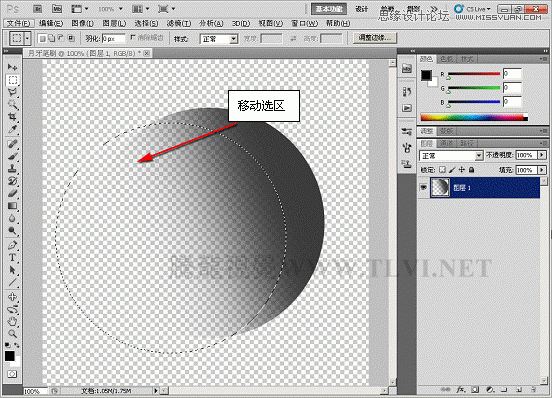The height and width of the screenshot is (398, 552).
Task: Open the 文件(F) menu
Action: click(19, 23)
